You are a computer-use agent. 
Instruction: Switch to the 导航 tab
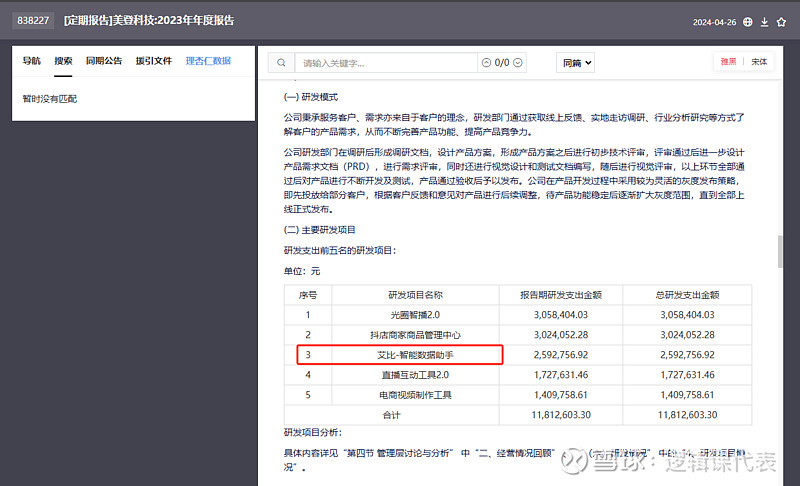(x=31, y=61)
